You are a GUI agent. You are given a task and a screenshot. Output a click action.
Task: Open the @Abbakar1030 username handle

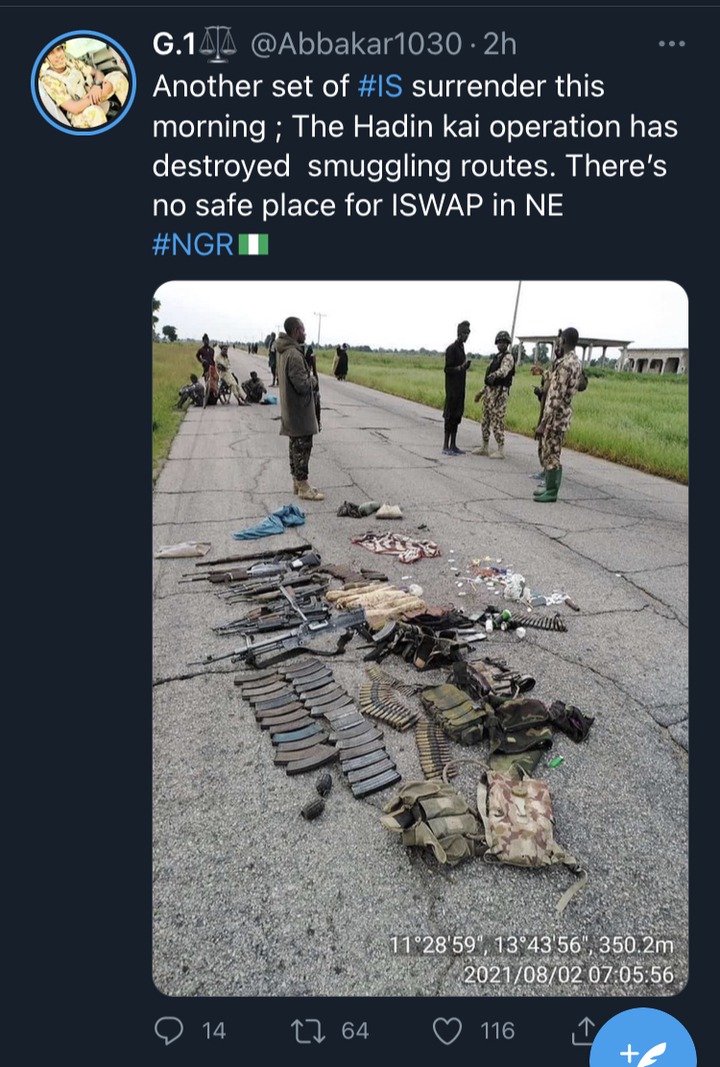click(x=357, y=45)
